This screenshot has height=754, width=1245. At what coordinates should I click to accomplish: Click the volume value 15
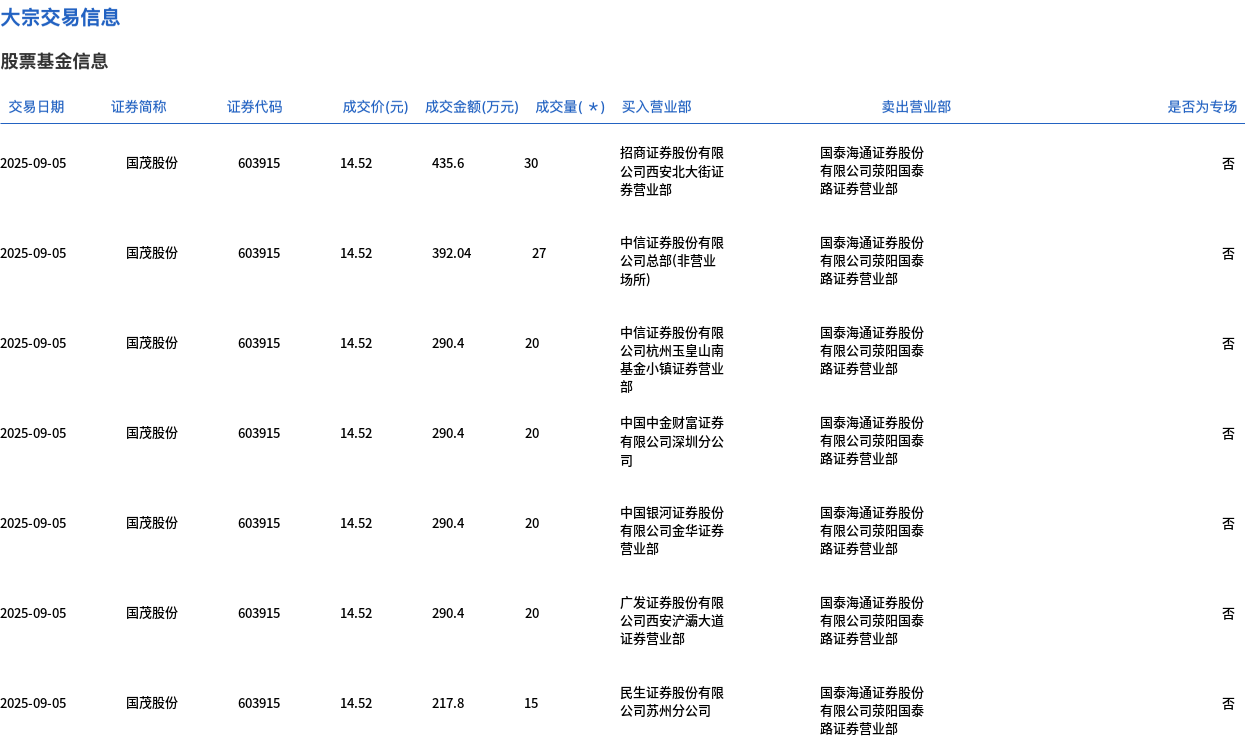[x=531, y=703]
